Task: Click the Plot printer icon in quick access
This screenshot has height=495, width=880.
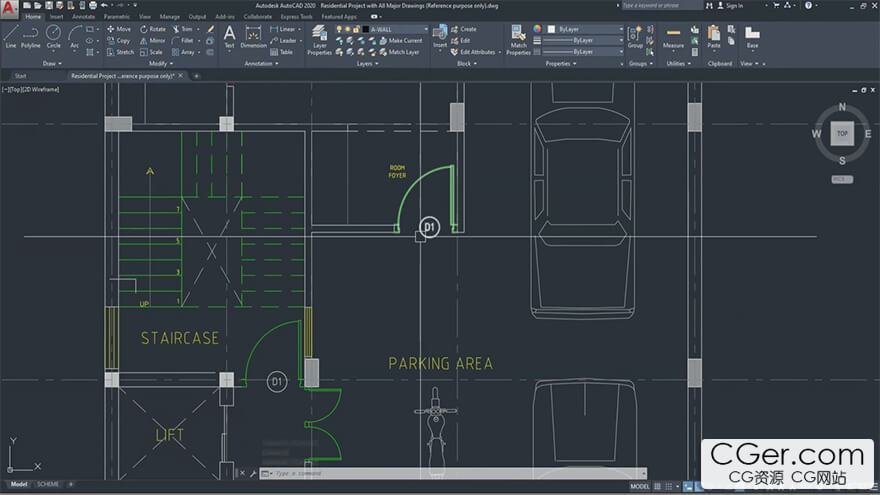Action: click(93, 6)
